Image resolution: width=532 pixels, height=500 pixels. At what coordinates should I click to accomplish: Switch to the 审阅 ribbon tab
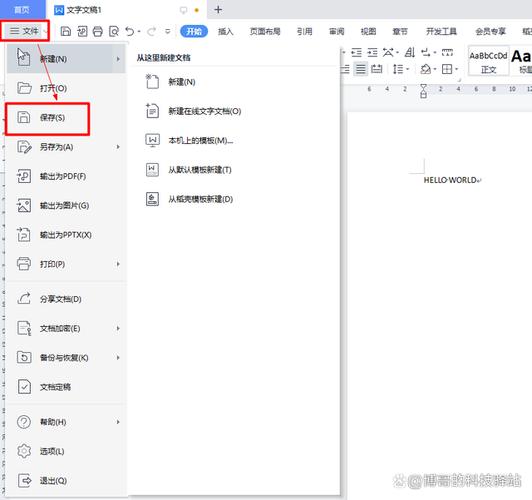click(337, 32)
